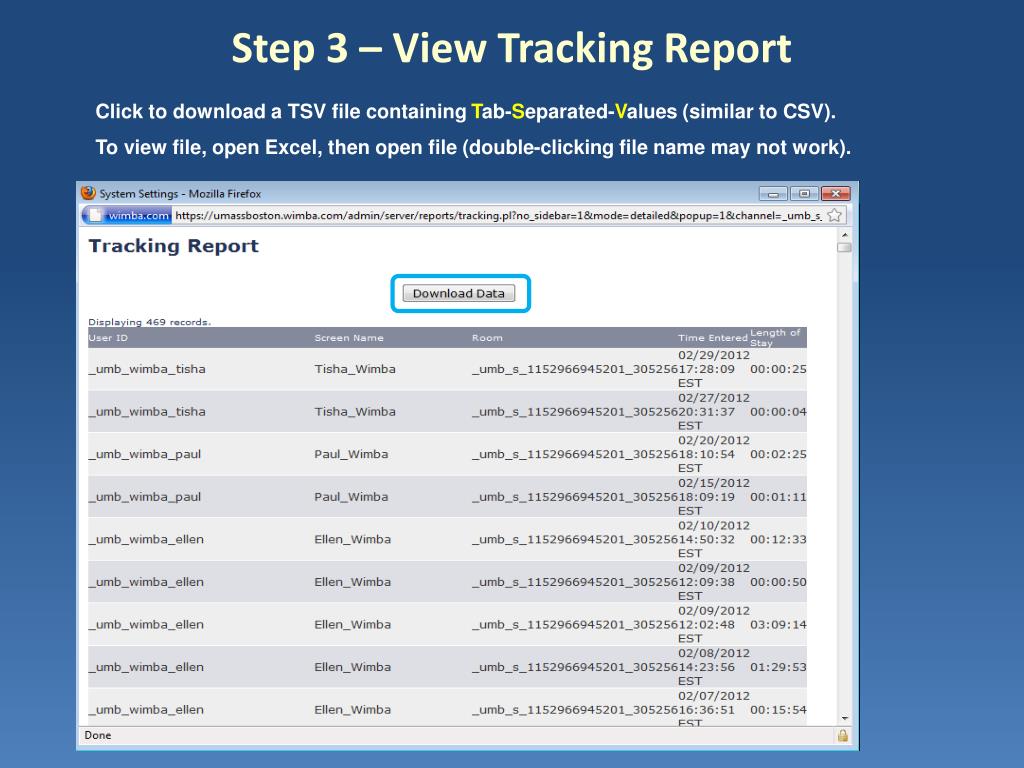Click 'Displaying 469 records.' text
This screenshot has height=768, width=1024.
(150, 322)
